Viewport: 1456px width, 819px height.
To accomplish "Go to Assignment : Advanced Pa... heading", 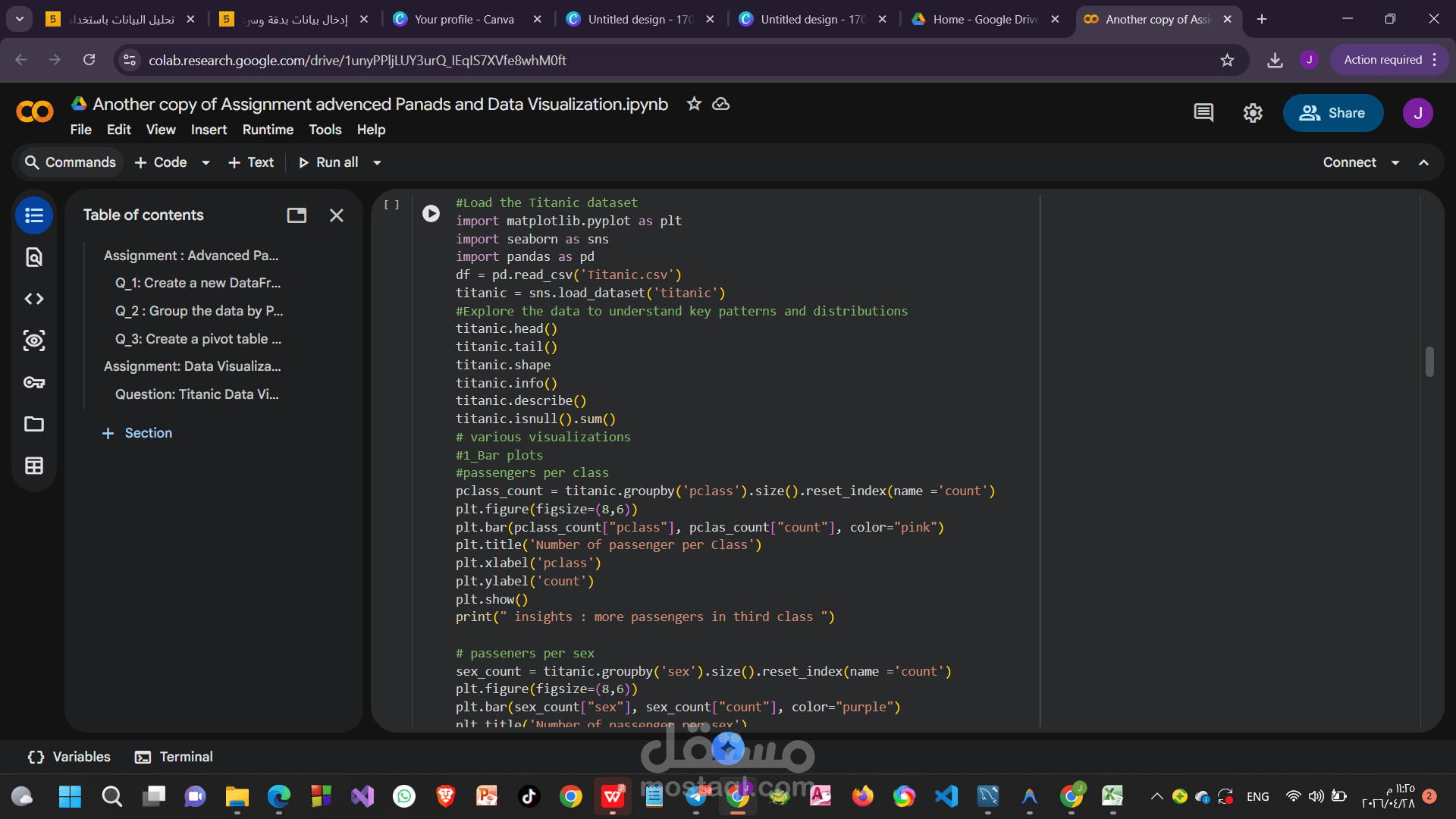I will coord(191,256).
